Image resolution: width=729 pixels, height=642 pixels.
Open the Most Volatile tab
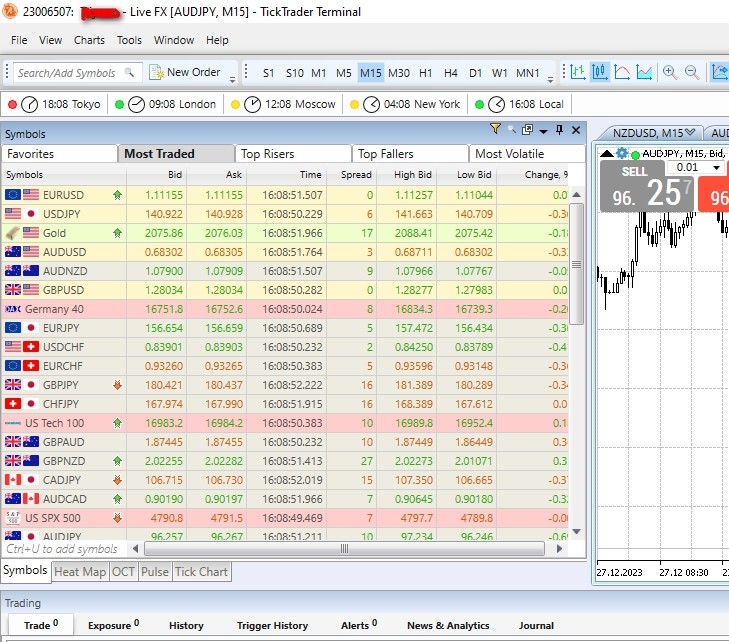coord(527,154)
